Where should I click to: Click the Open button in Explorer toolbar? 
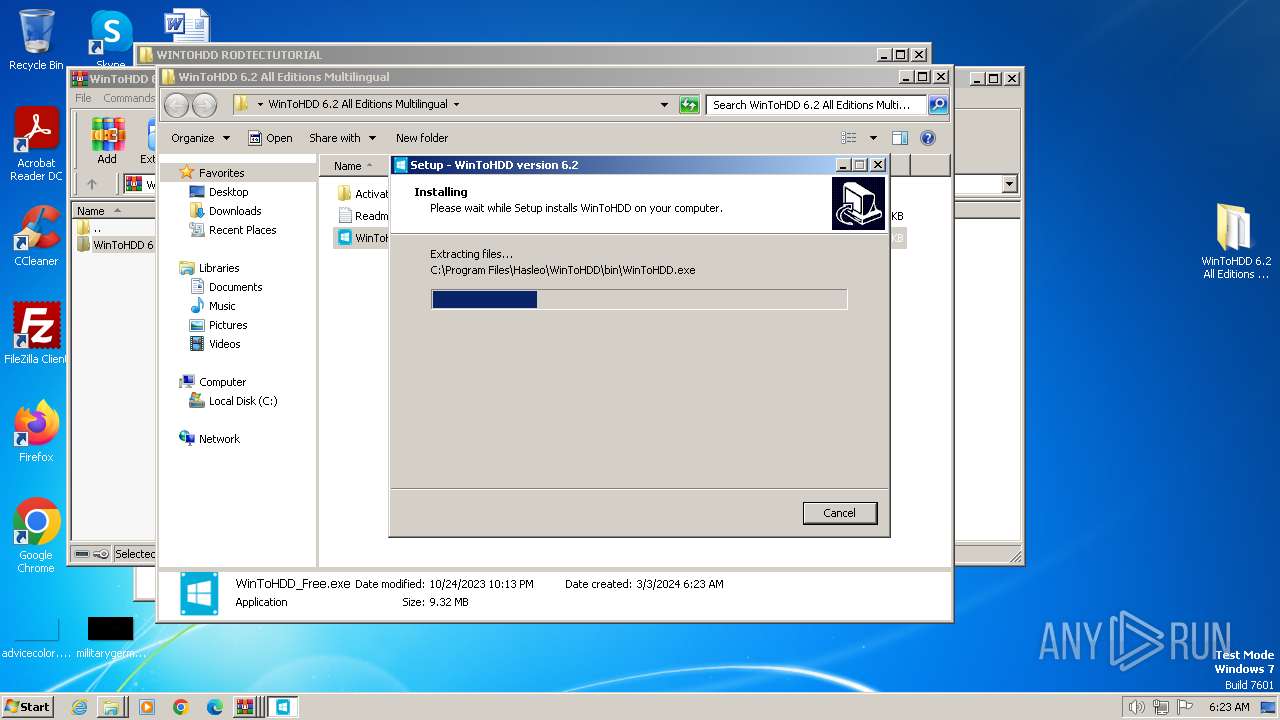pos(270,138)
